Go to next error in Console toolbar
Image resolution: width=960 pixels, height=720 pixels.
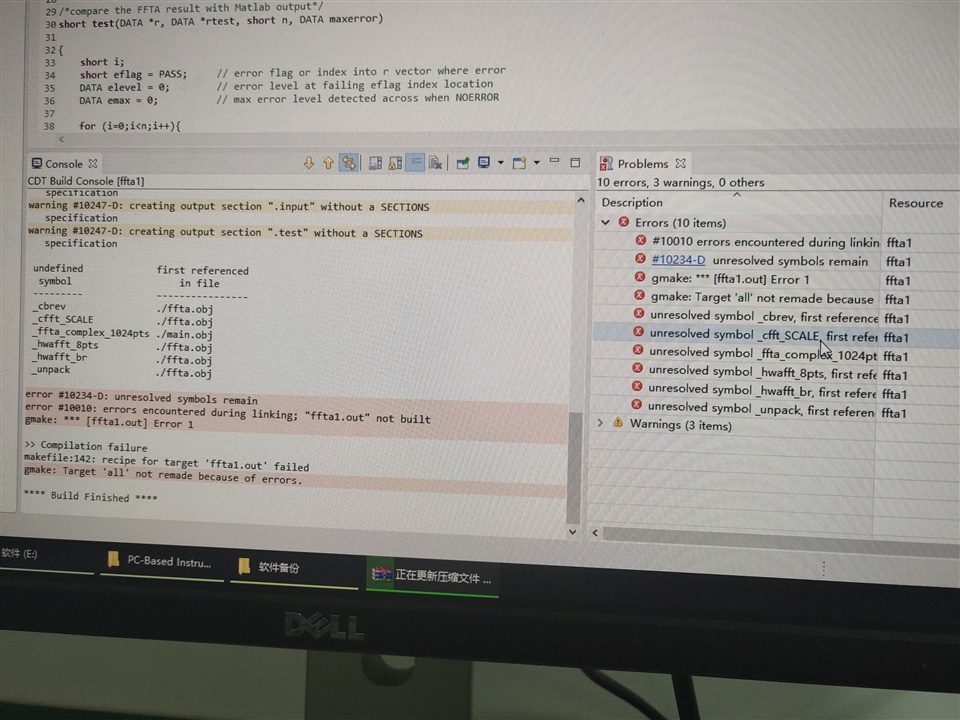coord(309,163)
